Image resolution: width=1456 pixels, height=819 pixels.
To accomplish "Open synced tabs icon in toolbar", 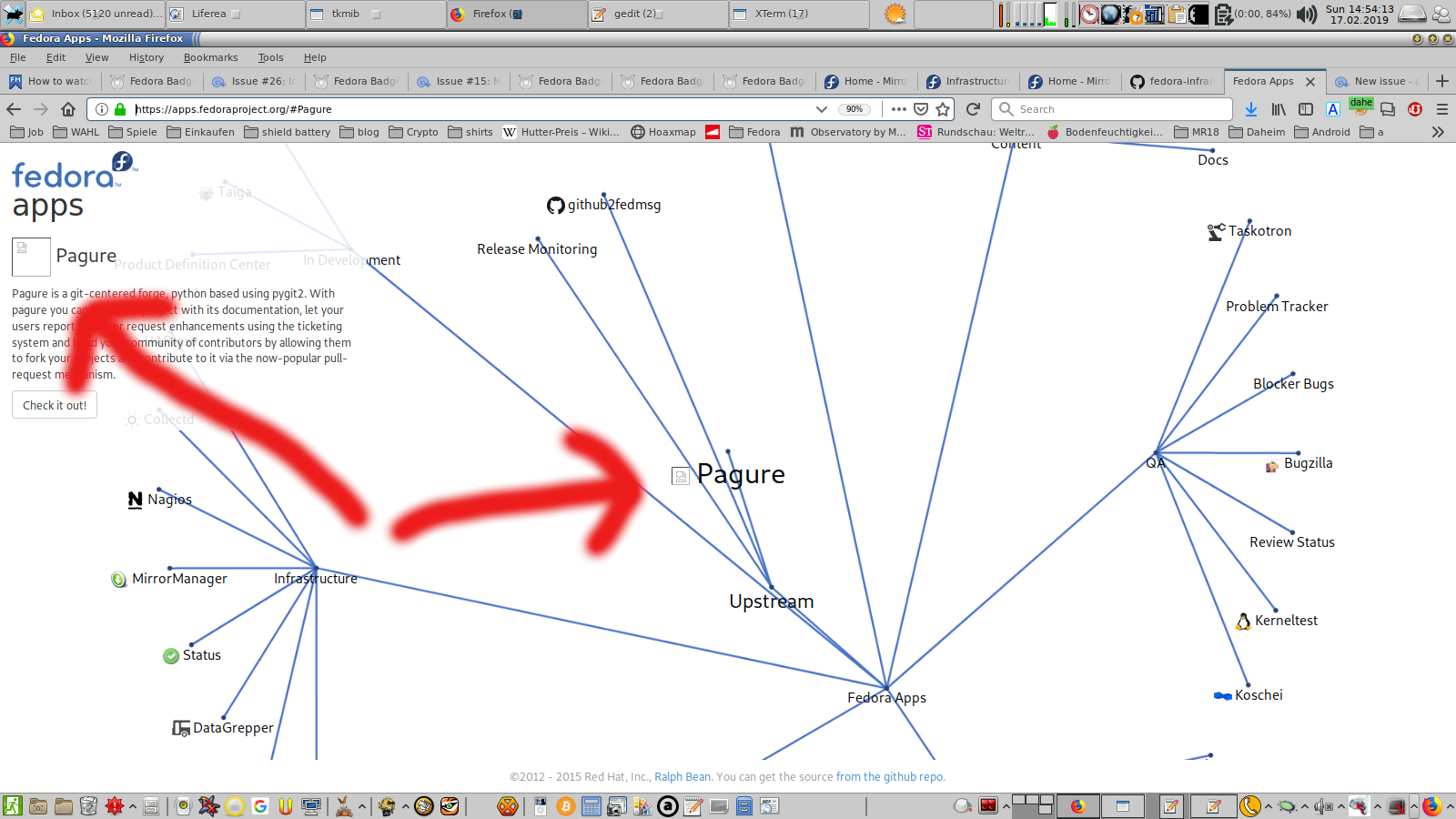I will [x=1388, y=109].
